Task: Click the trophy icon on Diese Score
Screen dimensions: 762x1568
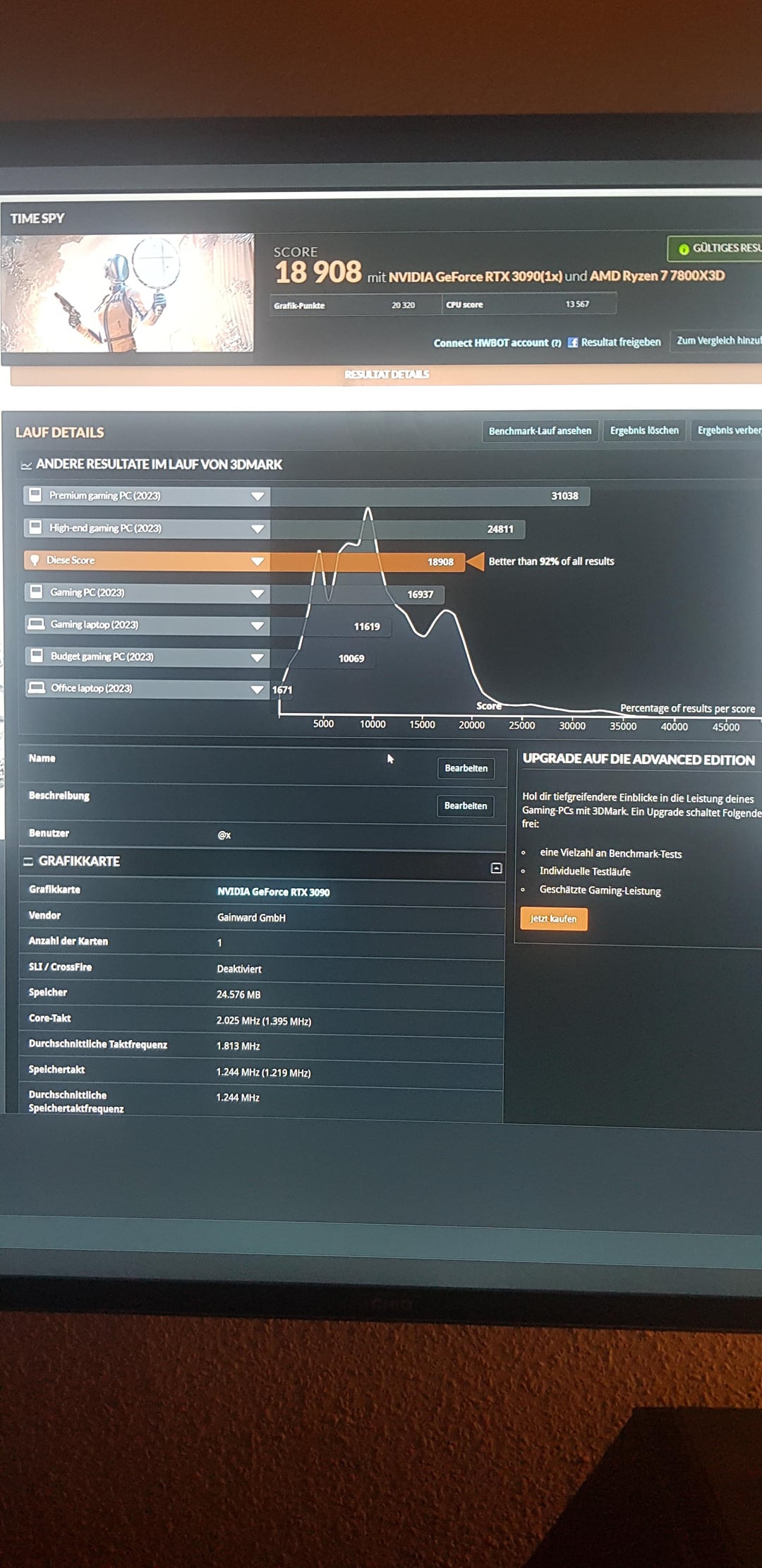Action: pyautogui.click(x=35, y=560)
